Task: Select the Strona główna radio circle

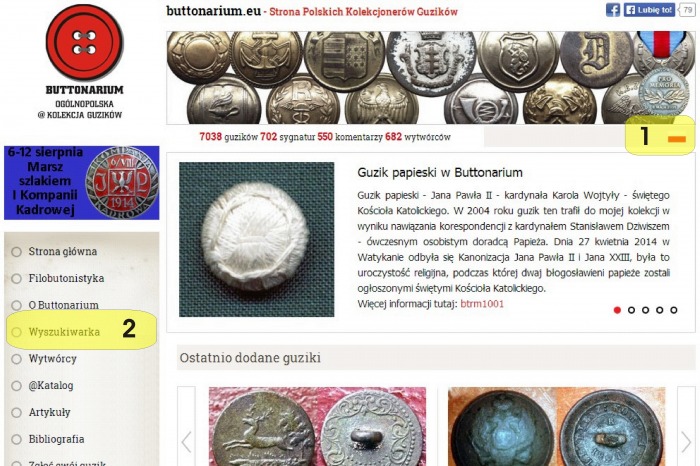Action: click(17, 252)
